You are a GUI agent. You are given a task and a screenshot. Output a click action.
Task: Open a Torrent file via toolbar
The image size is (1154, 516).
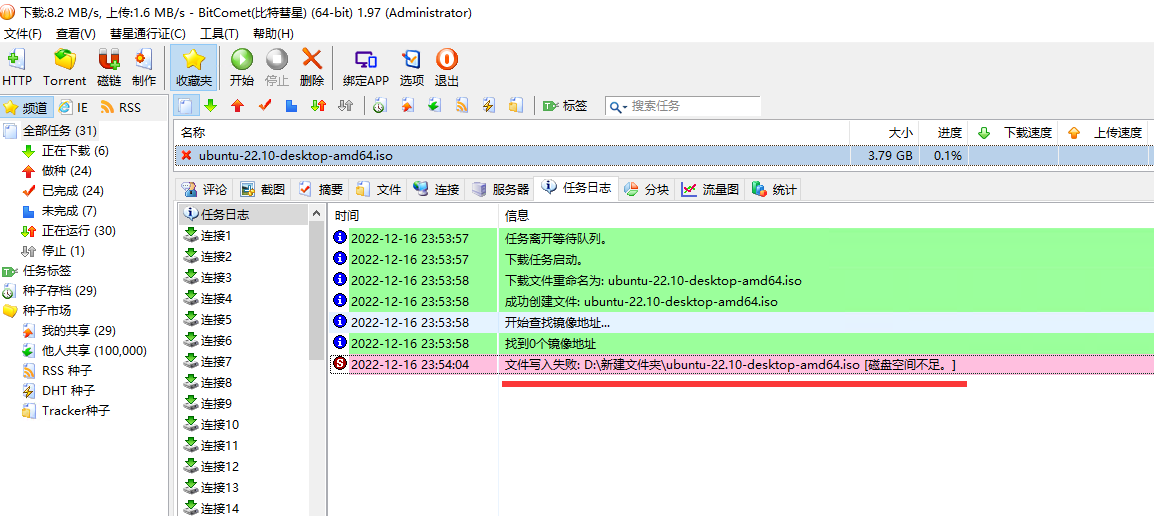[64, 68]
